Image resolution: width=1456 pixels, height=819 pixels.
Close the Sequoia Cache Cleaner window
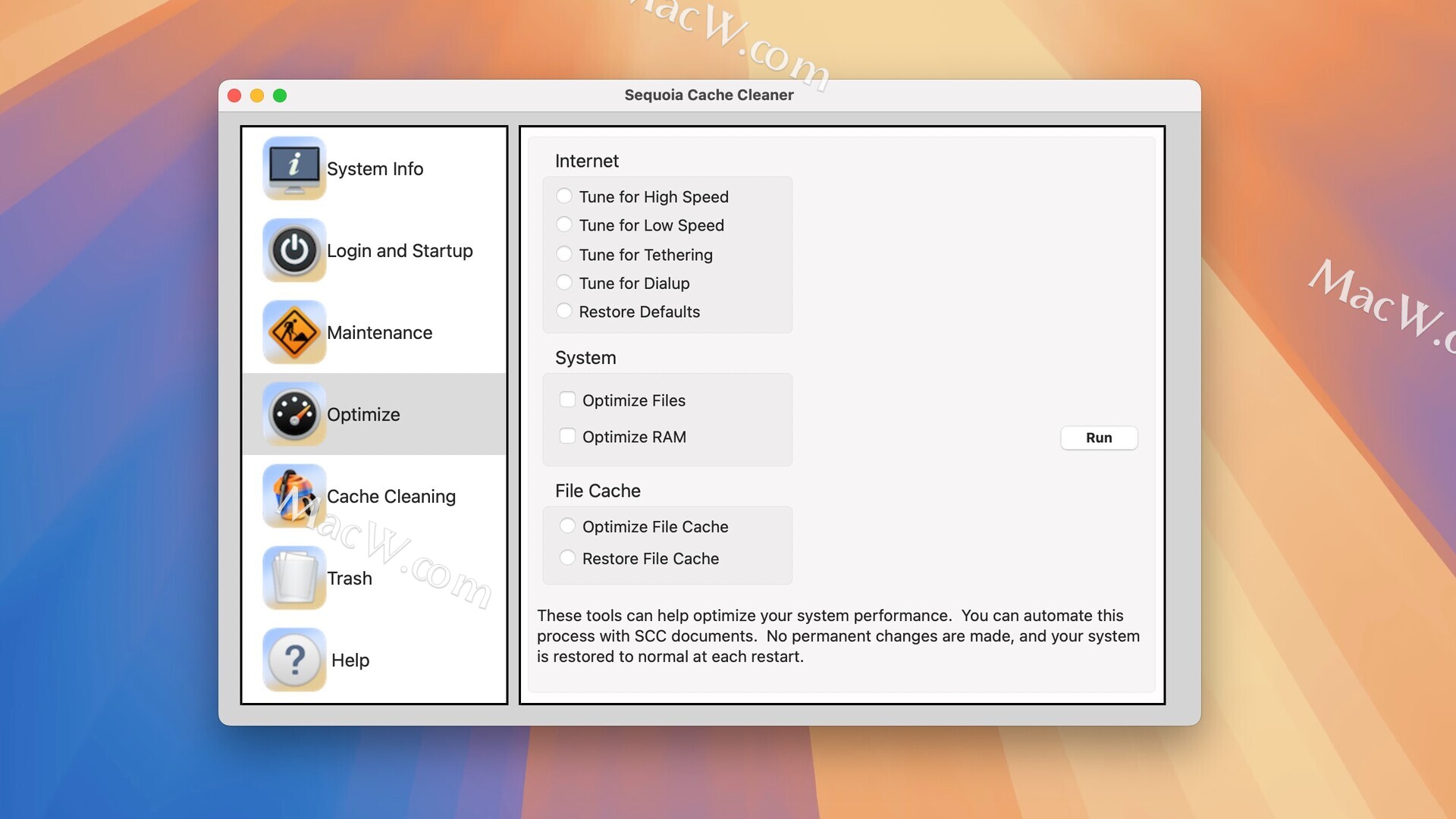point(234,96)
